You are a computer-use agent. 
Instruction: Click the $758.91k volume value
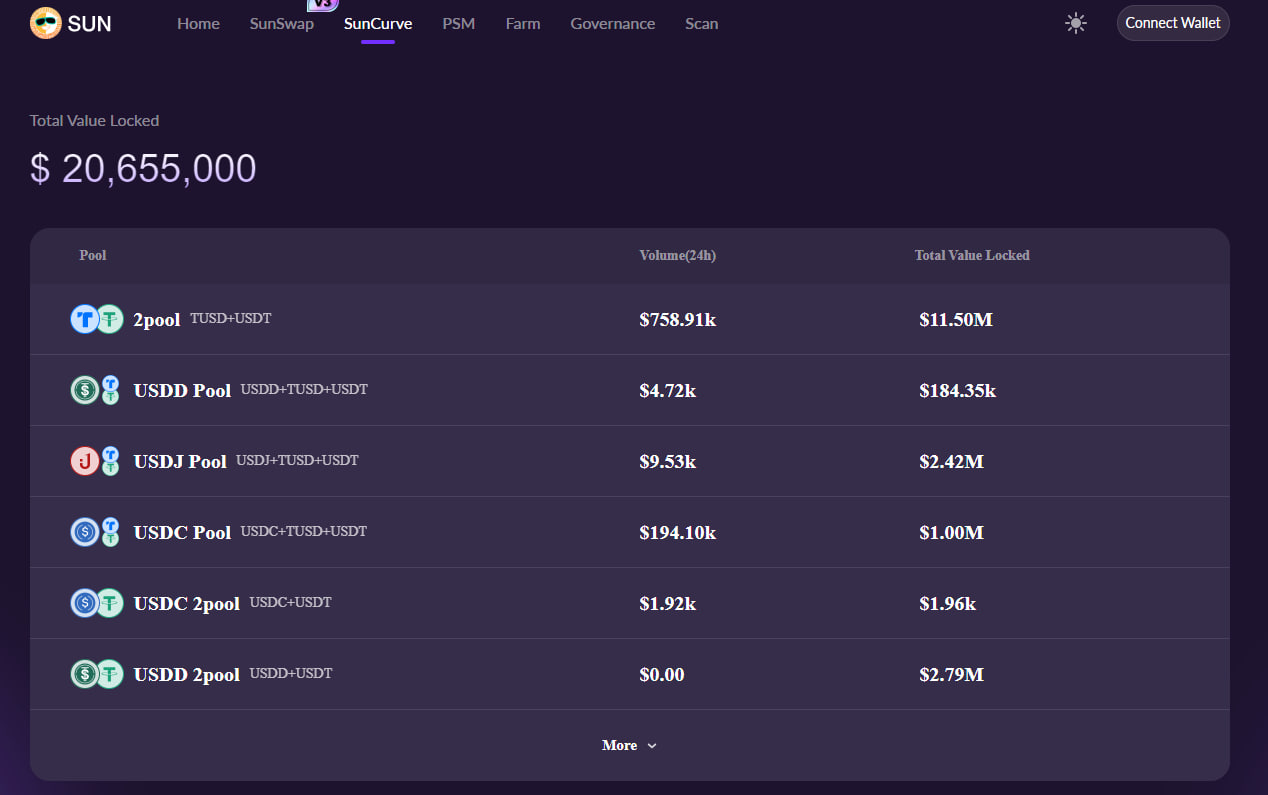point(678,320)
